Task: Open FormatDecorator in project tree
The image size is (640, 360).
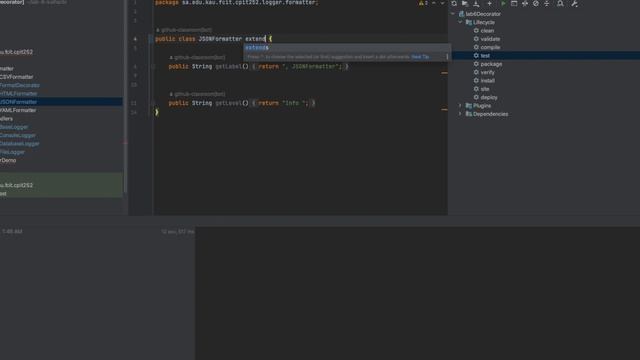Action: [20, 85]
